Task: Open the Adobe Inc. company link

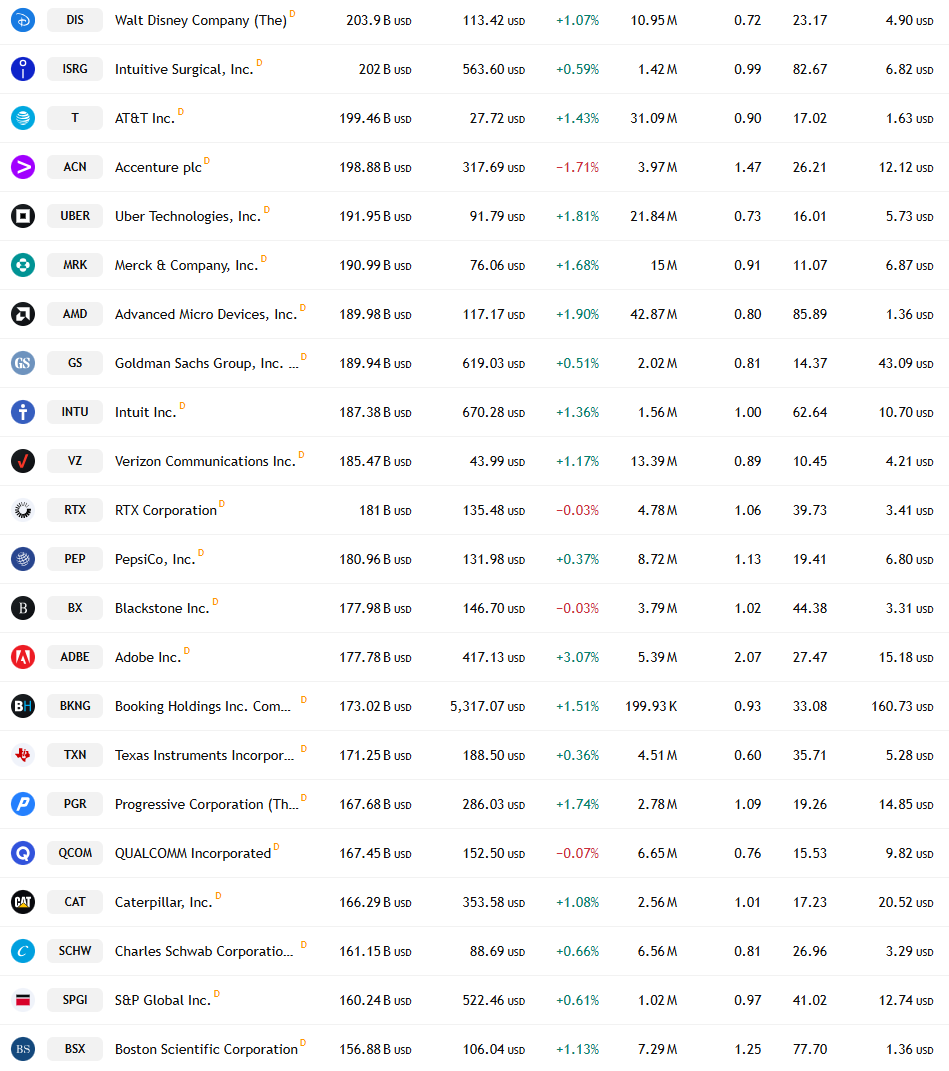Action: click(148, 657)
